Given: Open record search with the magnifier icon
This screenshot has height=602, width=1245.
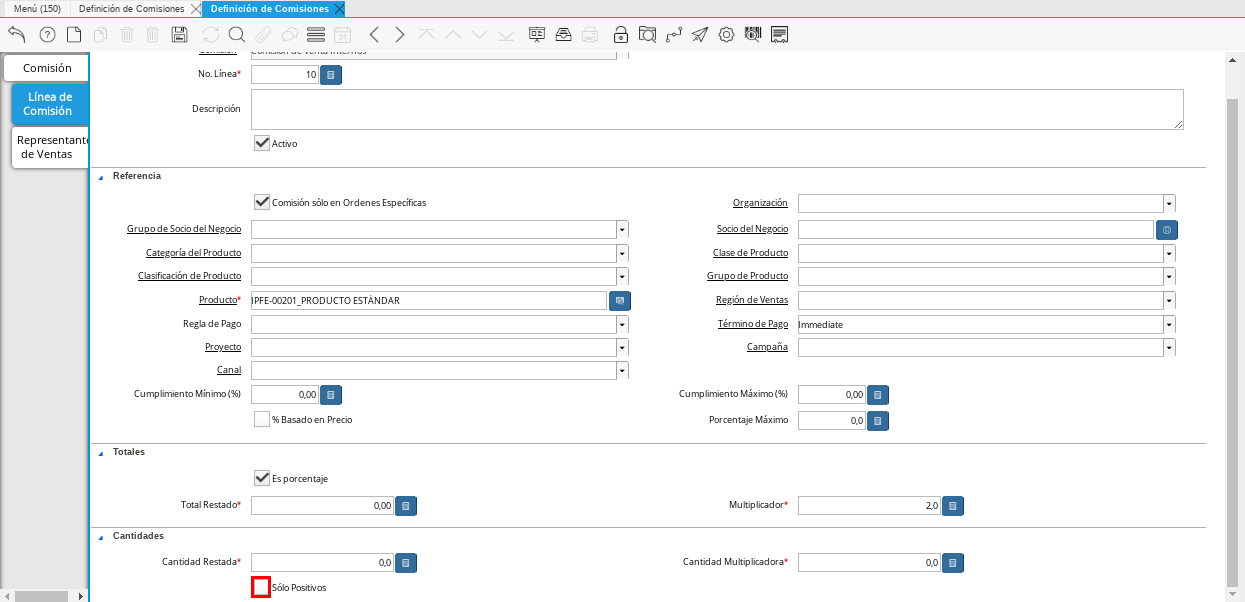Looking at the screenshot, I should tap(237, 35).
